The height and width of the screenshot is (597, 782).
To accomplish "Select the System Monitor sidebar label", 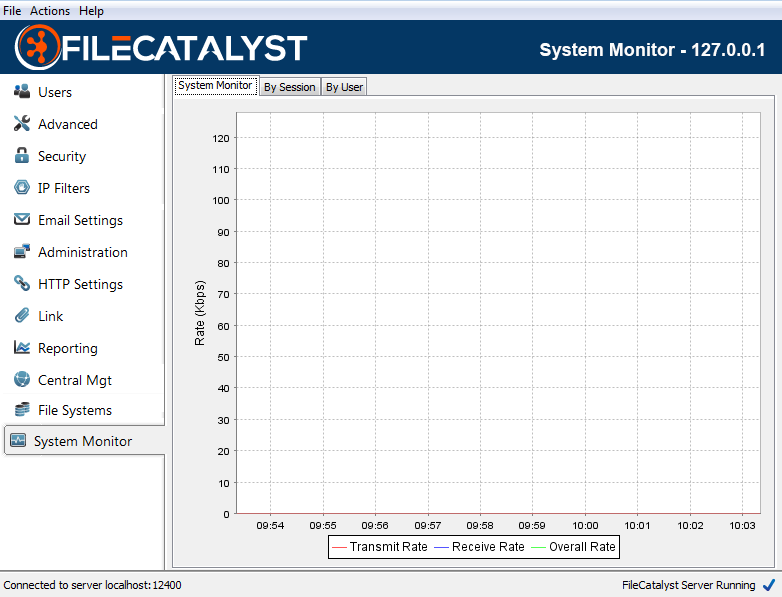I will tap(83, 441).
